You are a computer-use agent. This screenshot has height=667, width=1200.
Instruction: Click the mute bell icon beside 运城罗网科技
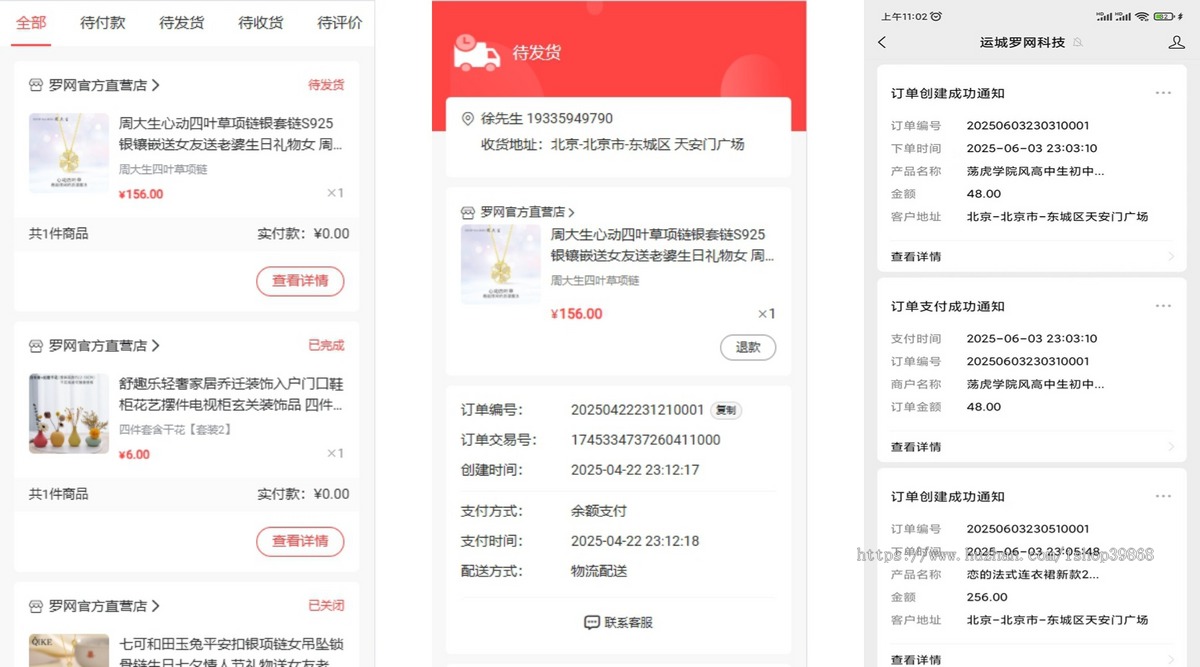(x=1077, y=43)
